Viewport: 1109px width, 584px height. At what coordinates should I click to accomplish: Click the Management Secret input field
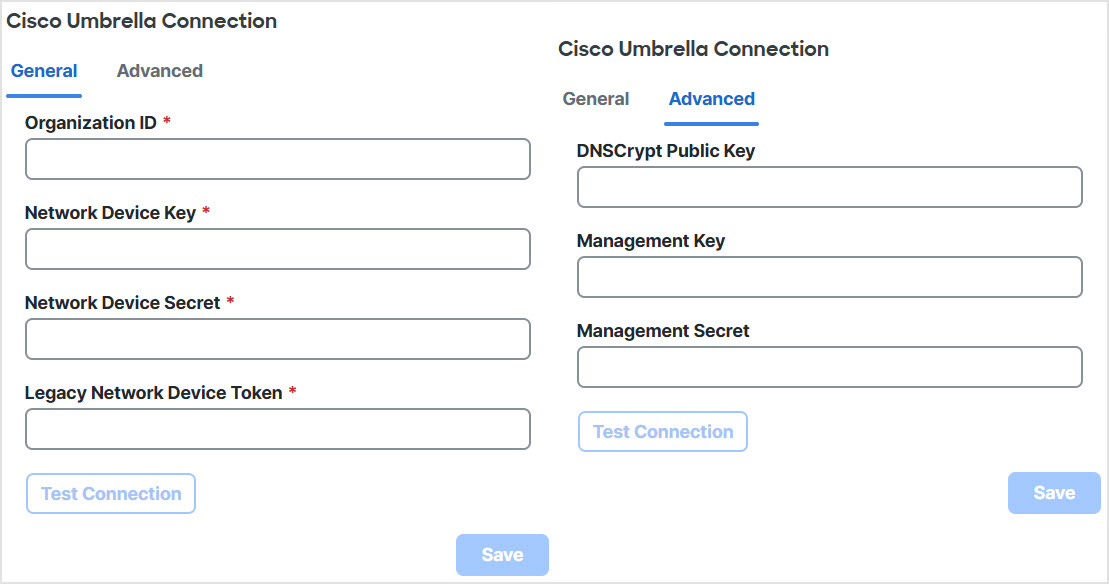(829, 367)
